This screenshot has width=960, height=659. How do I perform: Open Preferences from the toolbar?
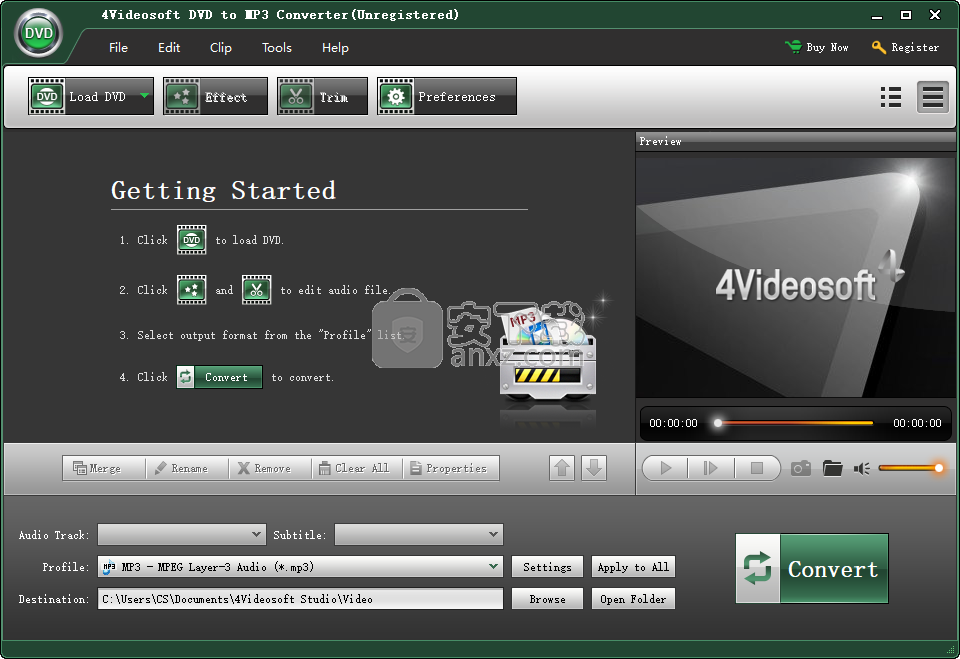click(447, 96)
